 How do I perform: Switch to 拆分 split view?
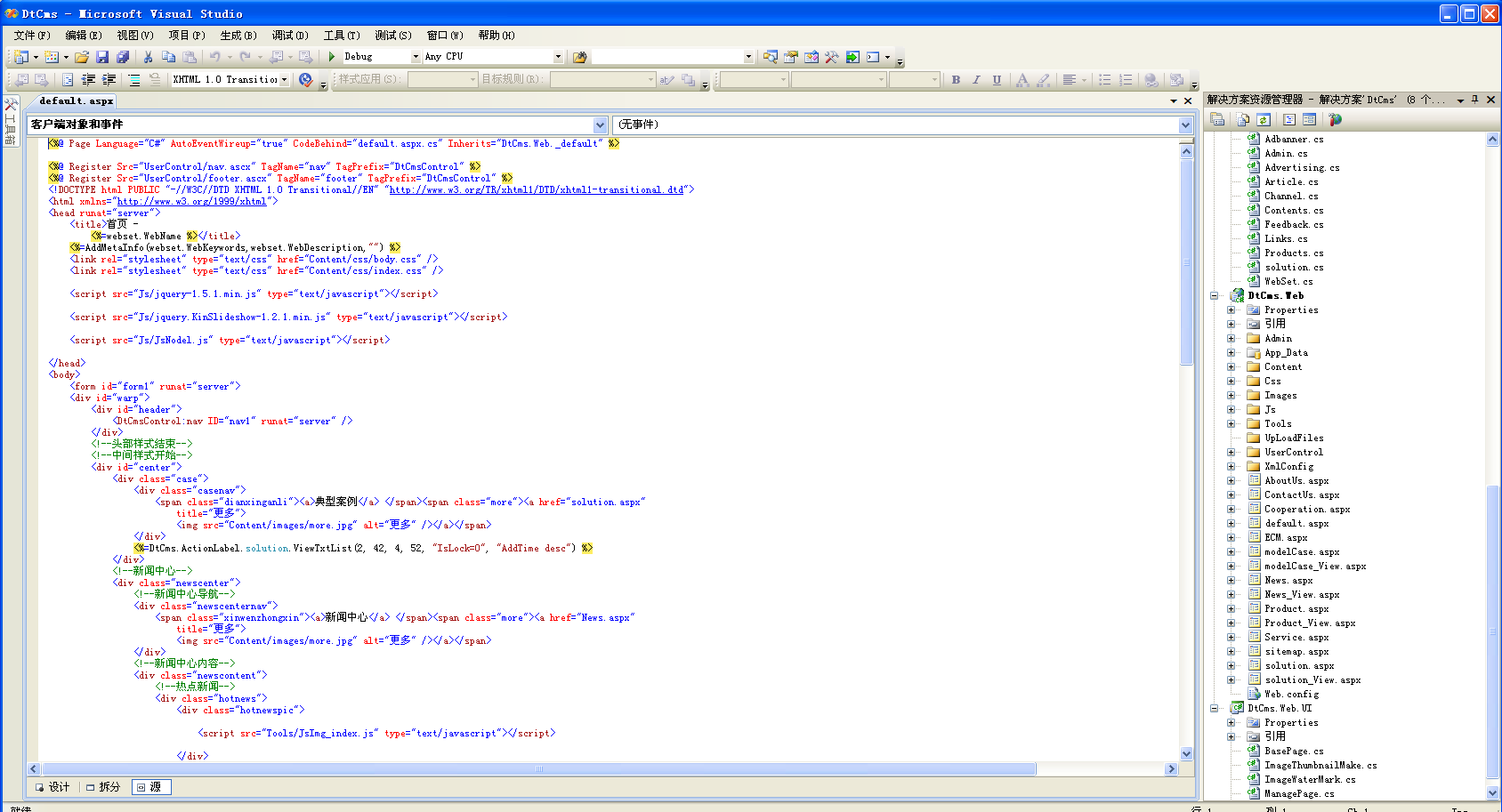point(103,787)
